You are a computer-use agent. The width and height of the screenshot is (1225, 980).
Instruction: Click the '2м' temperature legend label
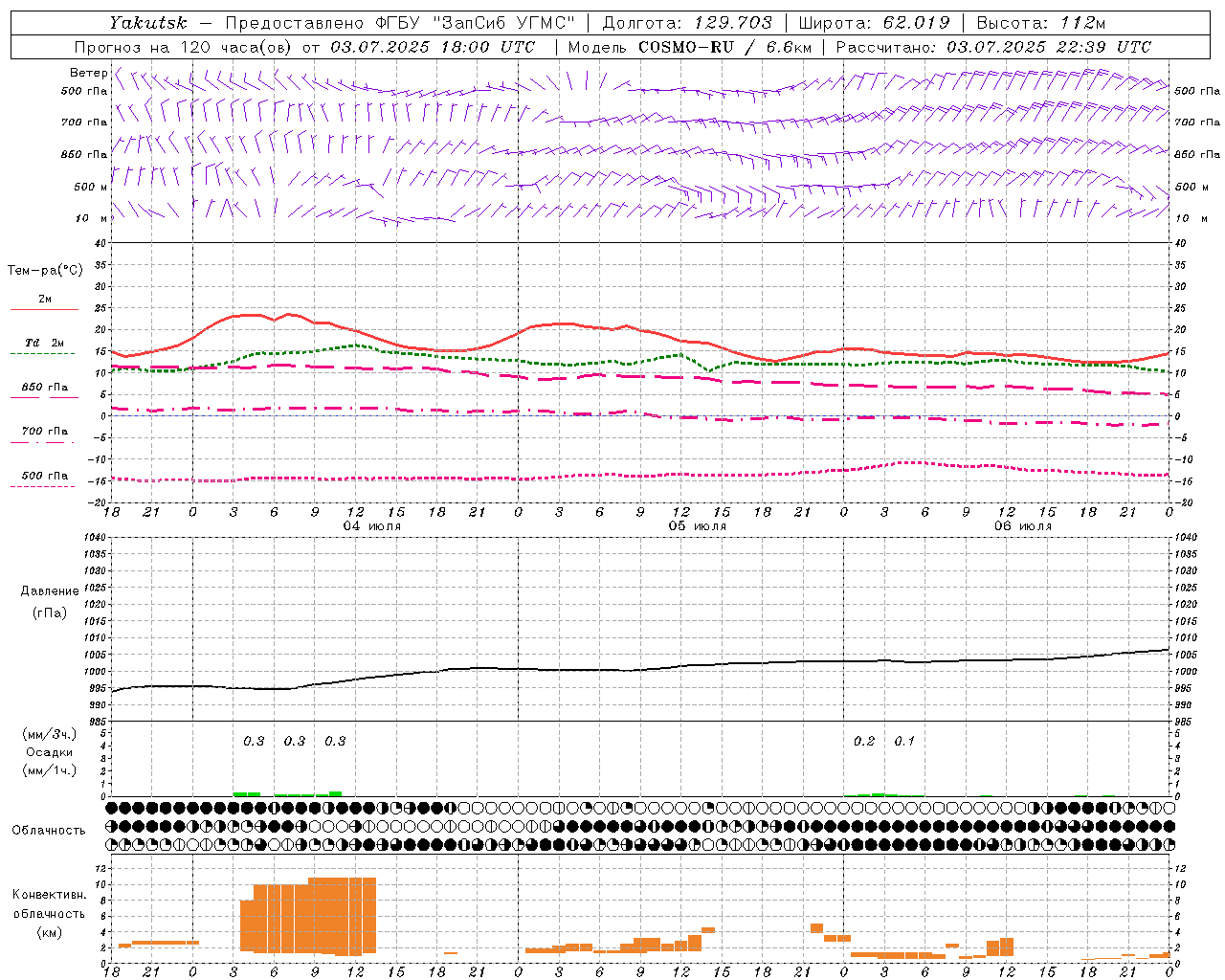coord(45,299)
